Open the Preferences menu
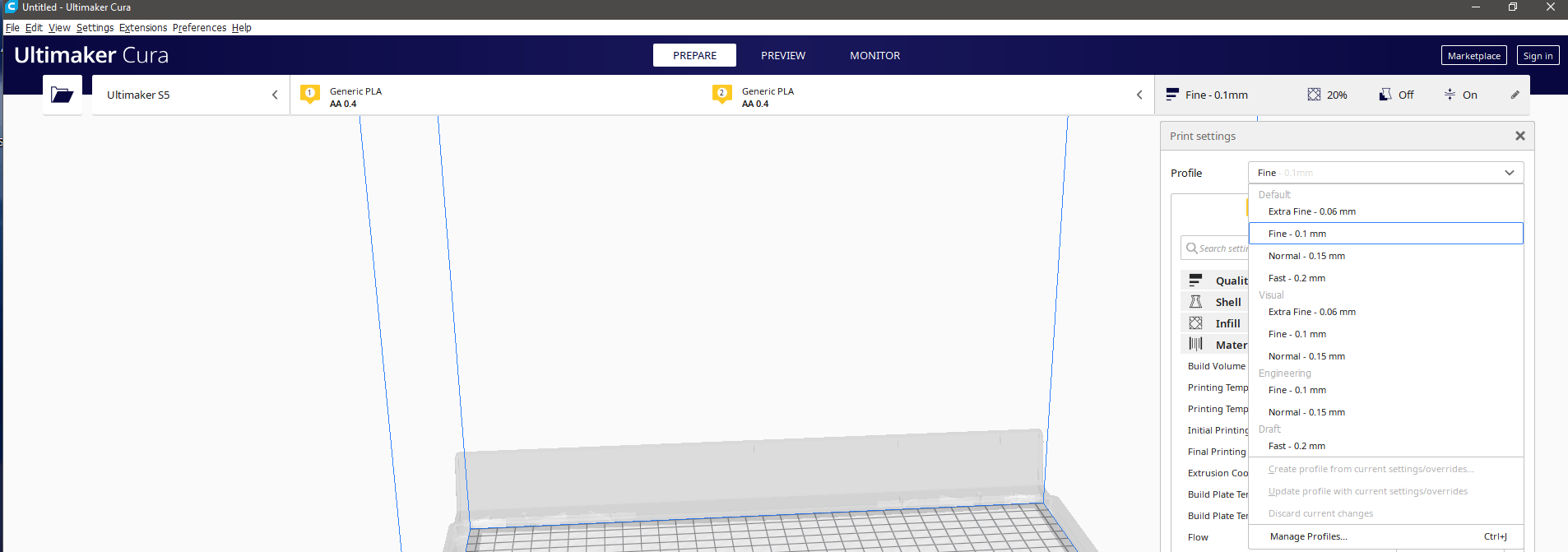The width and height of the screenshot is (1568, 552). (199, 27)
